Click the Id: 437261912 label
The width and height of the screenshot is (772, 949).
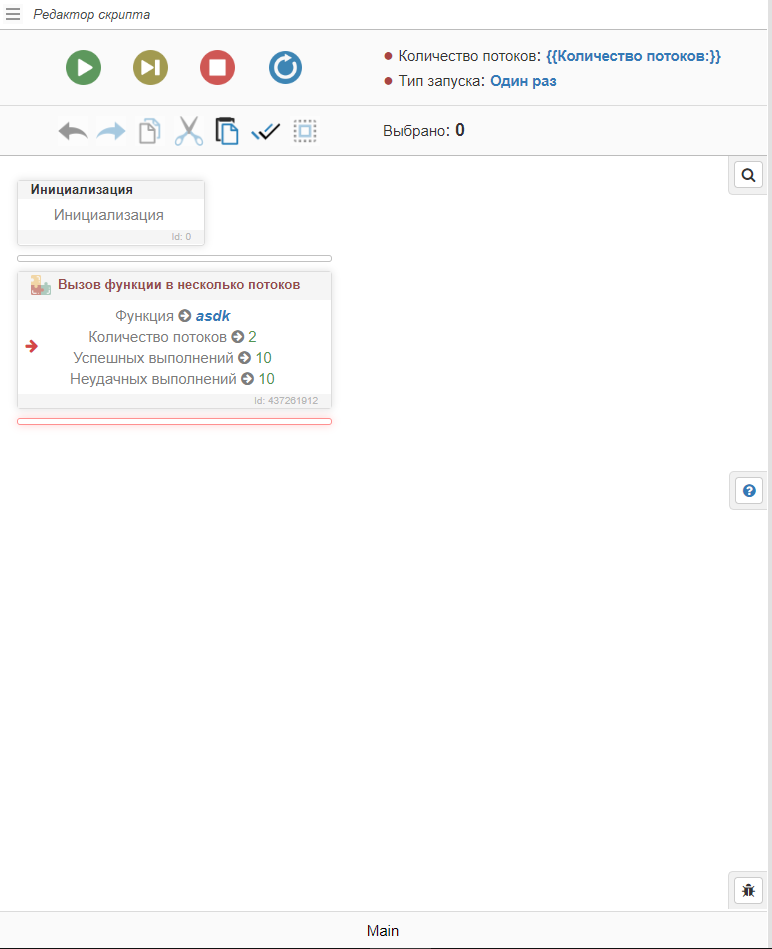click(286, 401)
